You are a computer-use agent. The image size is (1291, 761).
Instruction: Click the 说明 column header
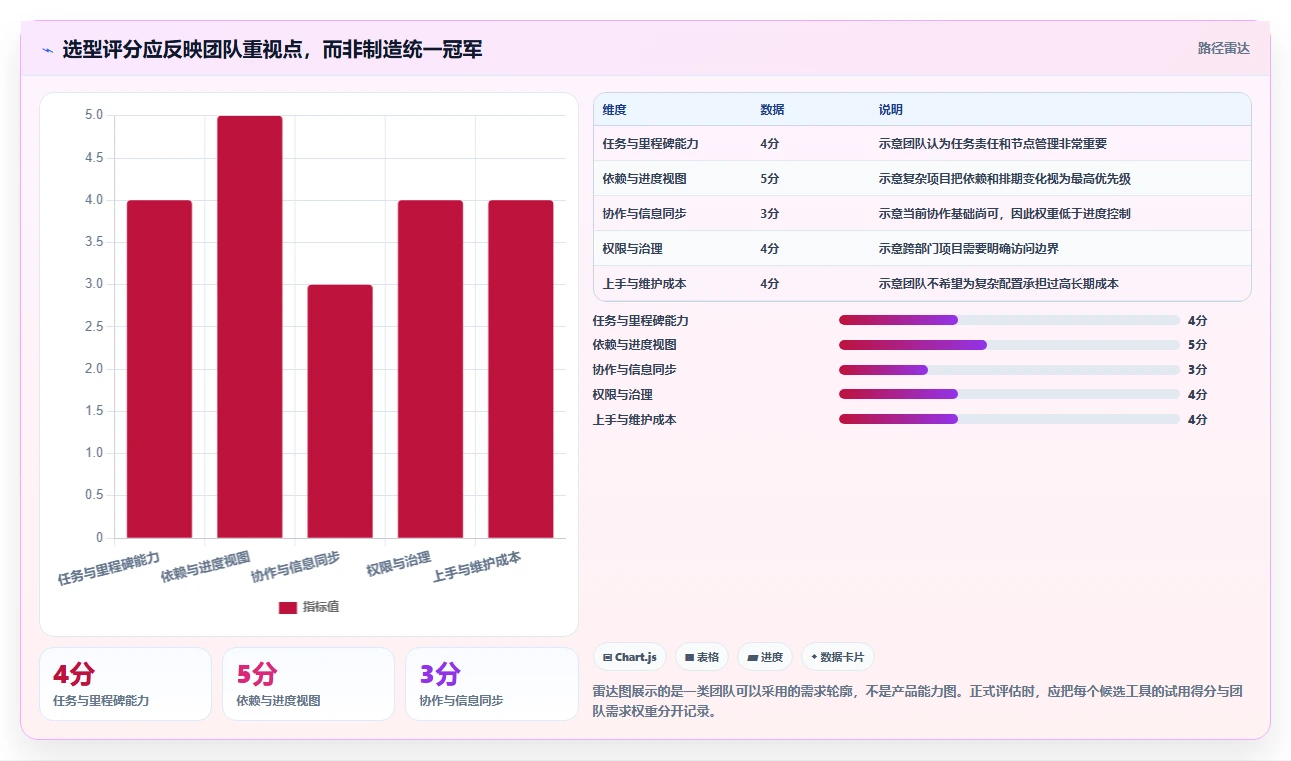pyautogui.click(x=891, y=110)
